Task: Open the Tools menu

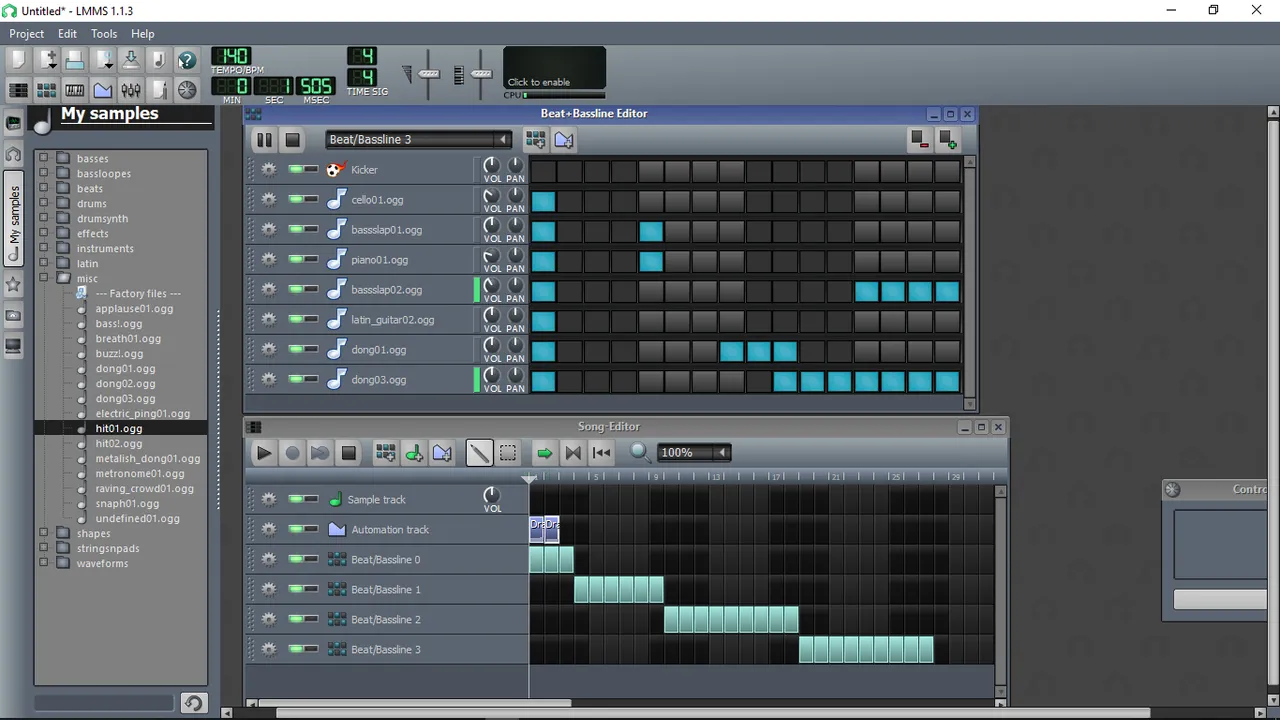Action: pyautogui.click(x=104, y=33)
